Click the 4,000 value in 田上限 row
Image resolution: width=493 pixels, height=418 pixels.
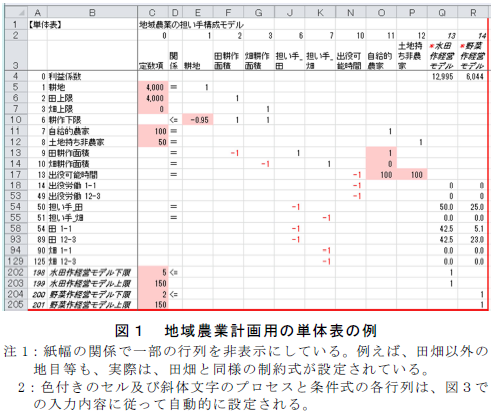click(x=153, y=98)
